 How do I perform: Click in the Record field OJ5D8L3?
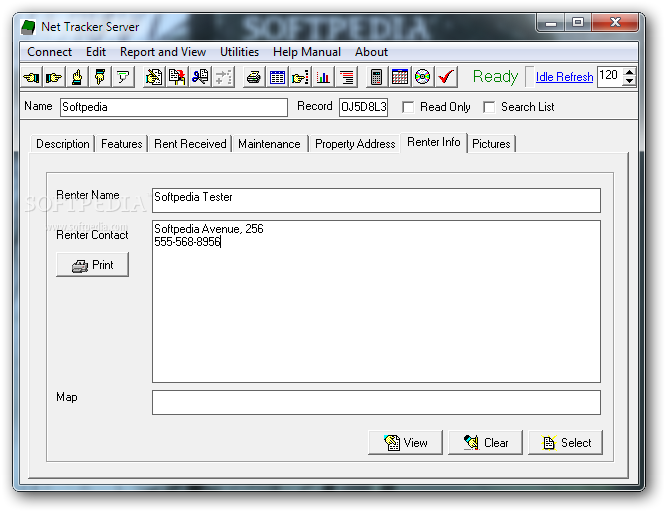(363, 107)
